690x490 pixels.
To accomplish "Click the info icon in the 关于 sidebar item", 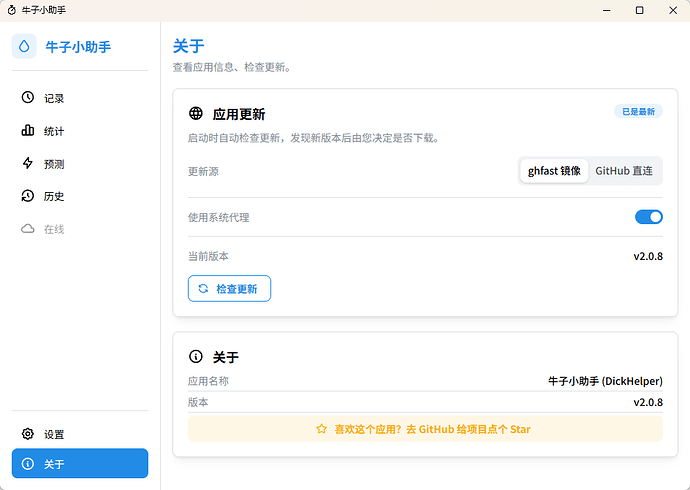I will pyautogui.click(x=28, y=464).
